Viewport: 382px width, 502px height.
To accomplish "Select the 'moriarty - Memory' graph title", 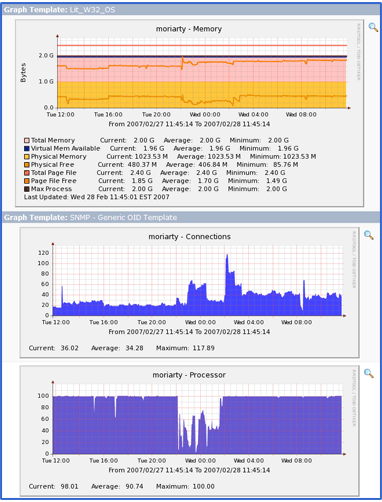I will (189, 29).
